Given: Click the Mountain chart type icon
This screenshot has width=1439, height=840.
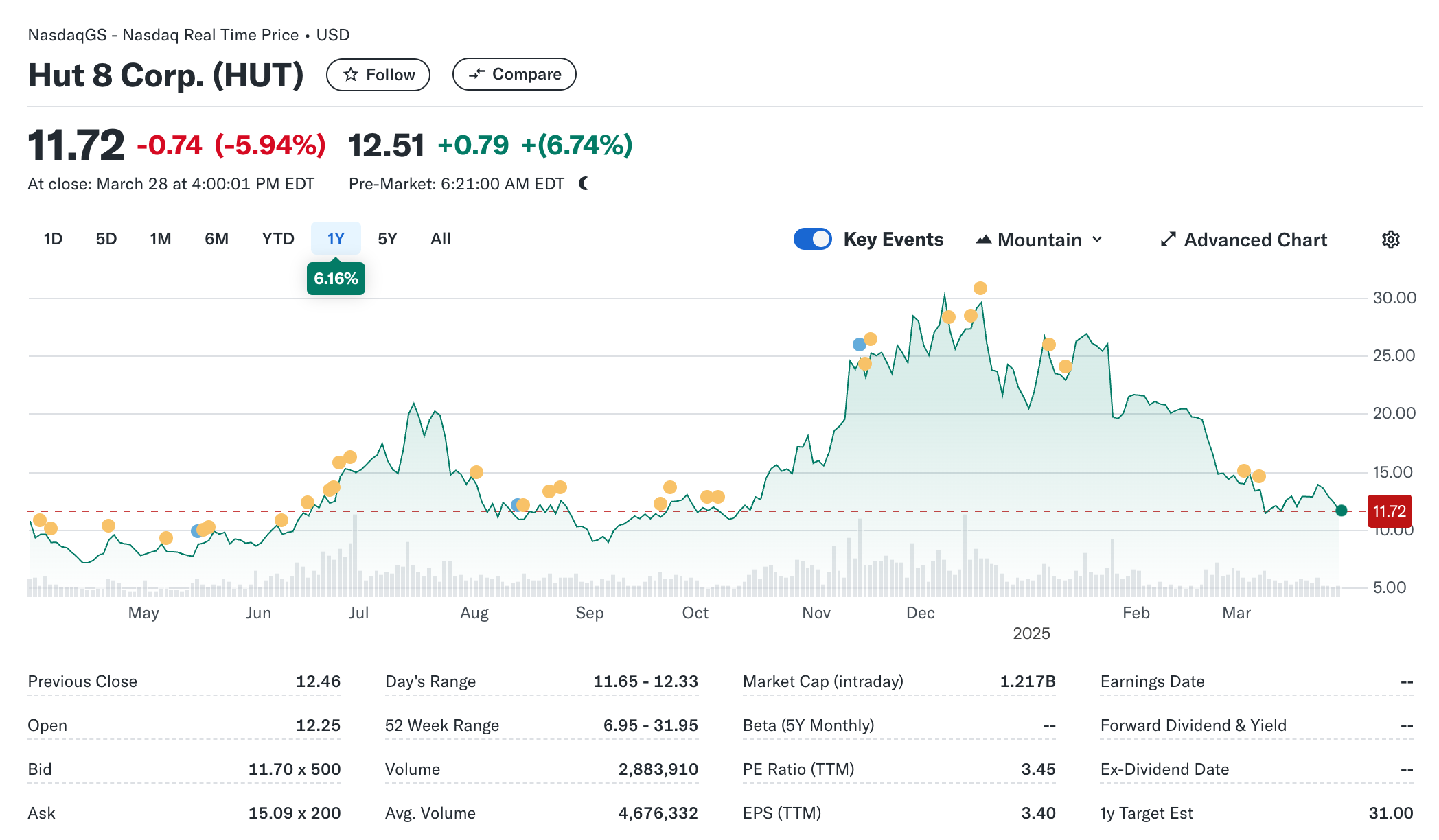Looking at the screenshot, I should [x=983, y=240].
